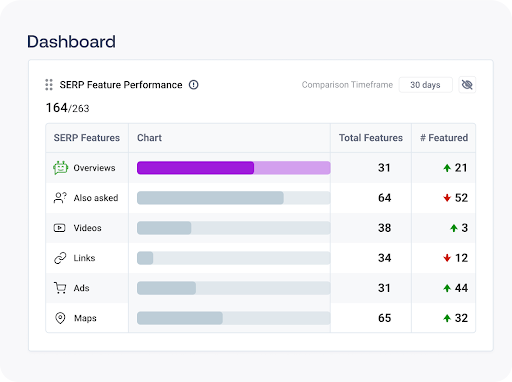Select the Maps row label
Image resolution: width=512 pixels, height=382 pixels.
pos(85,318)
